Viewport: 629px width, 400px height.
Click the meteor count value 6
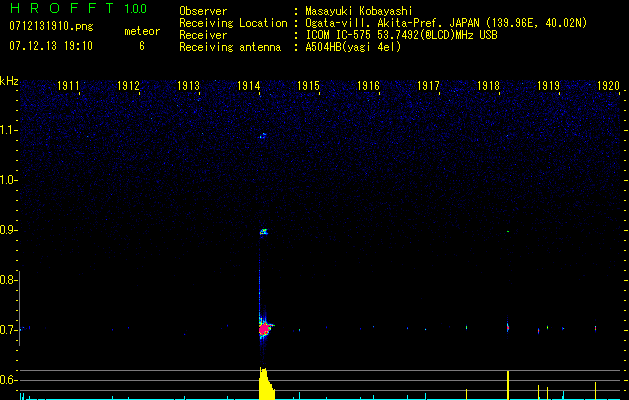[141, 46]
